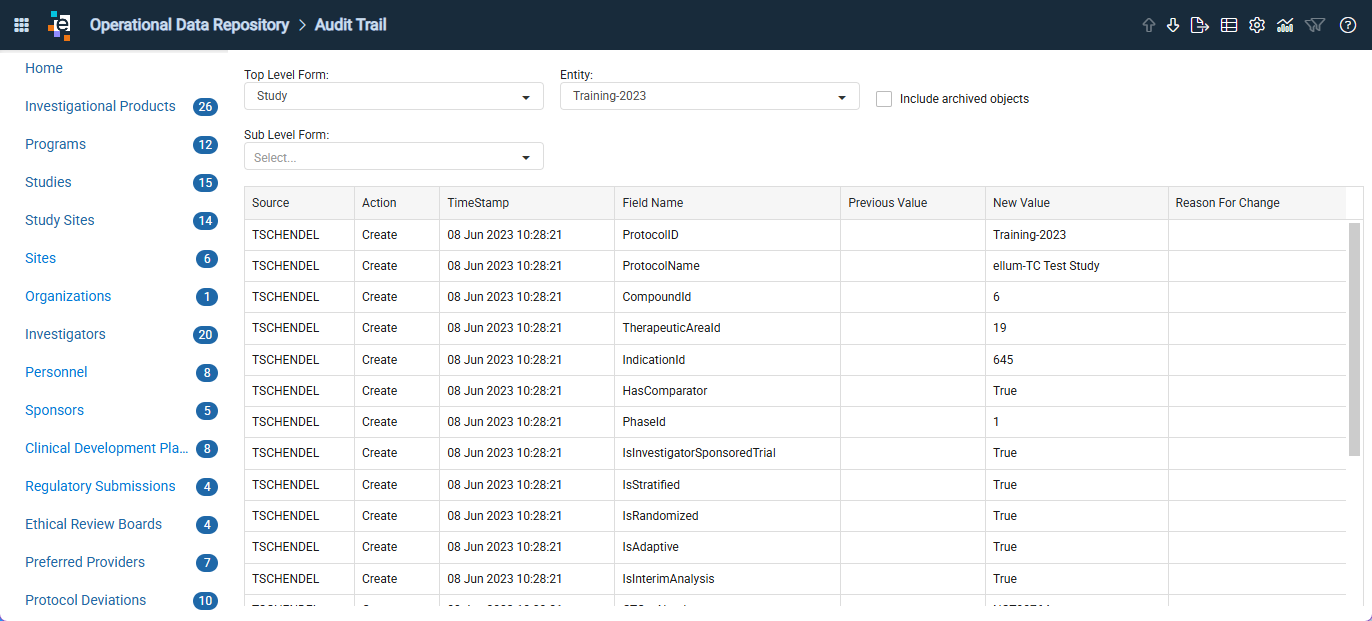Select the TherapeuticAreaId cell
The width and height of the screenshot is (1372, 621).
tap(728, 328)
